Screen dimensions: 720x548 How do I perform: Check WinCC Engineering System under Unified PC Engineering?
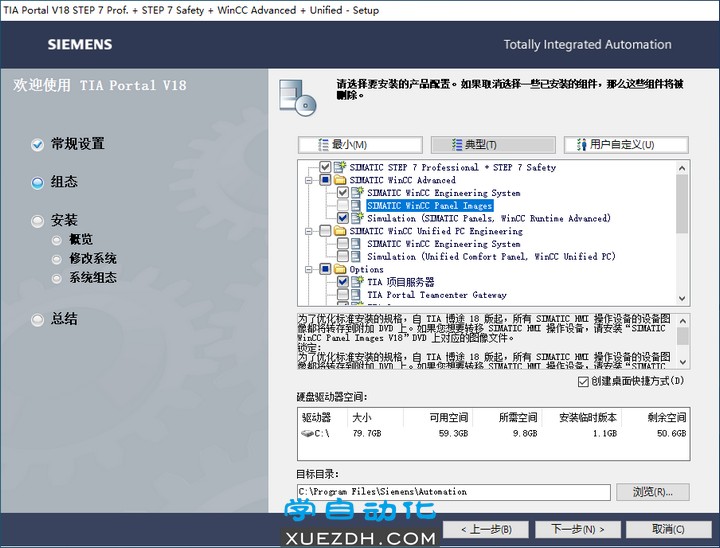pyautogui.click(x=343, y=243)
